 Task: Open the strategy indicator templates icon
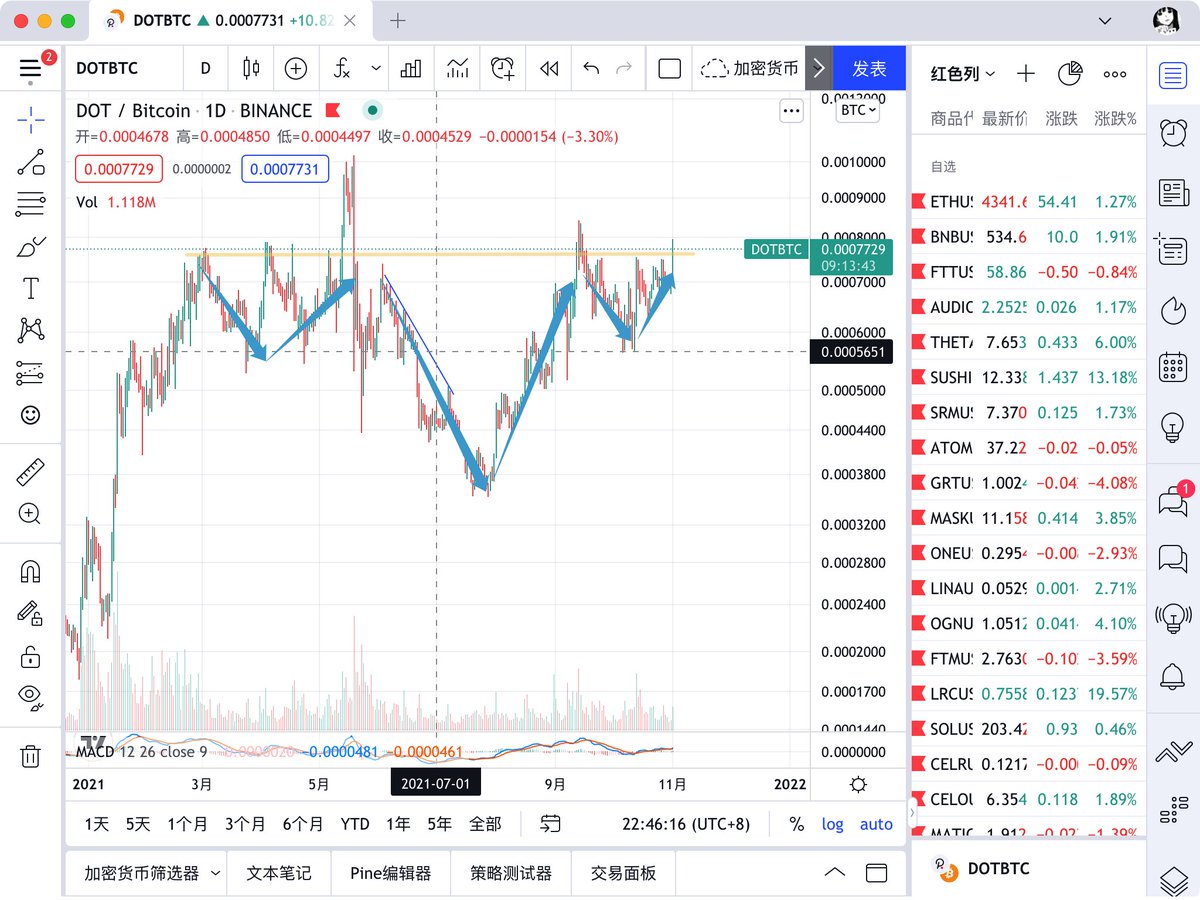point(458,68)
